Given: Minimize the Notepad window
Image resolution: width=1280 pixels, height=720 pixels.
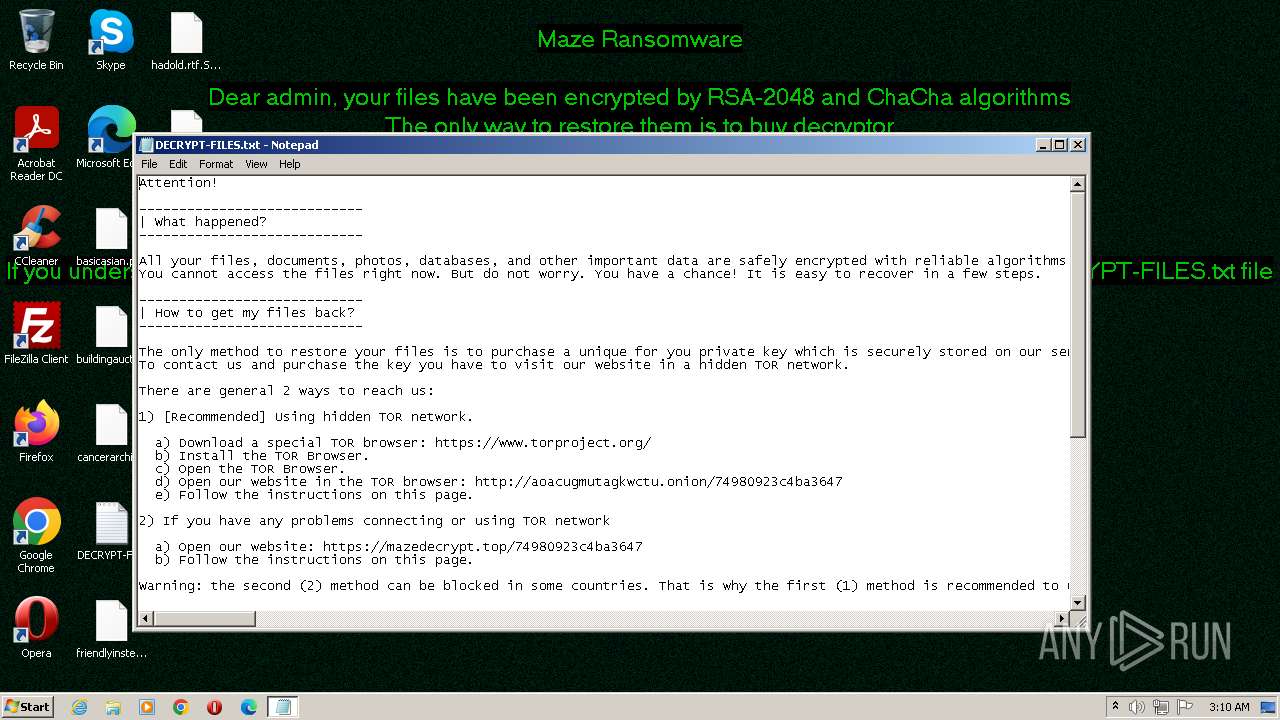Looking at the screenshot, I should 1044,145.
